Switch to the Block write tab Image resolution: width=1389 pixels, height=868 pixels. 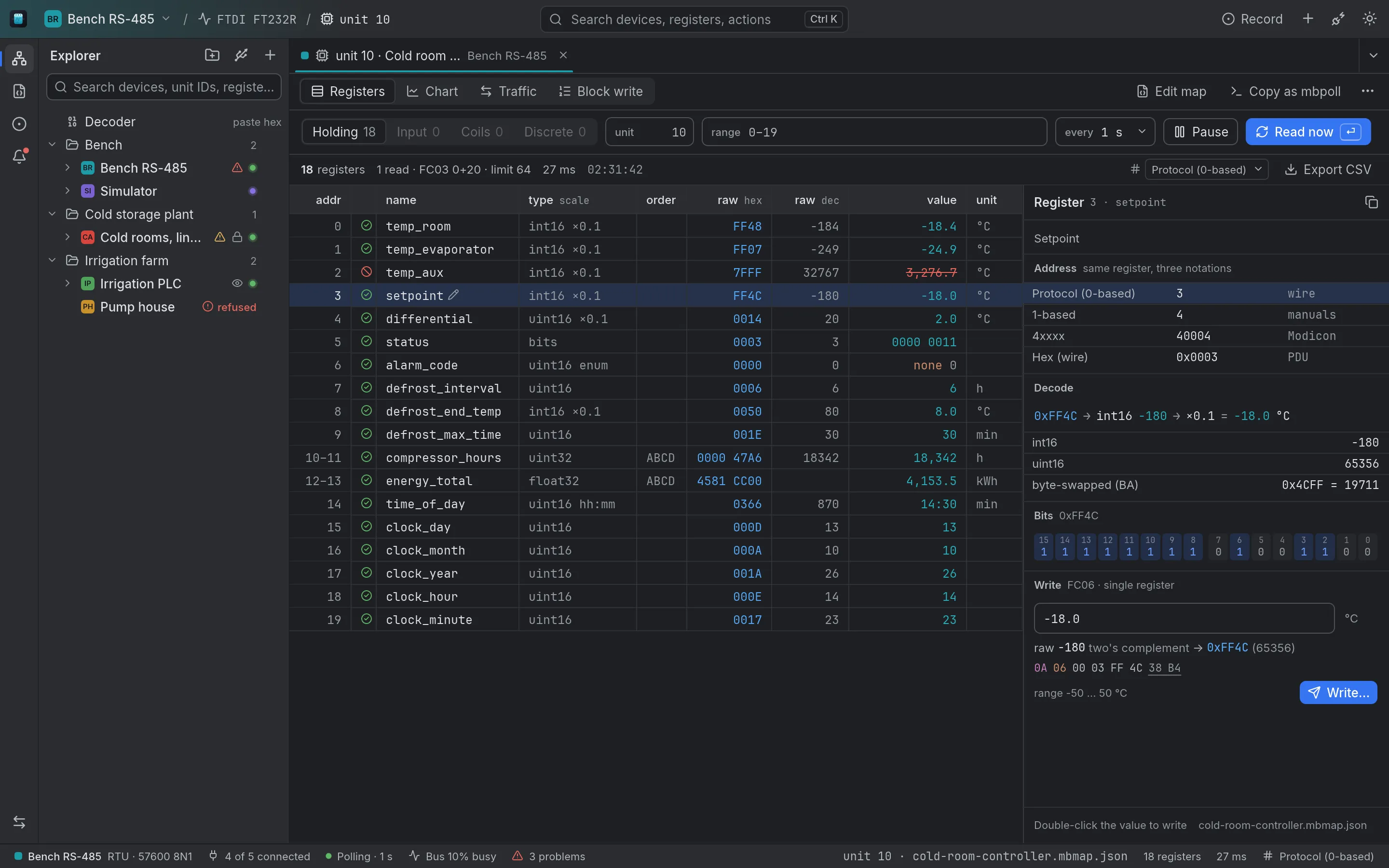coord(600,91)
